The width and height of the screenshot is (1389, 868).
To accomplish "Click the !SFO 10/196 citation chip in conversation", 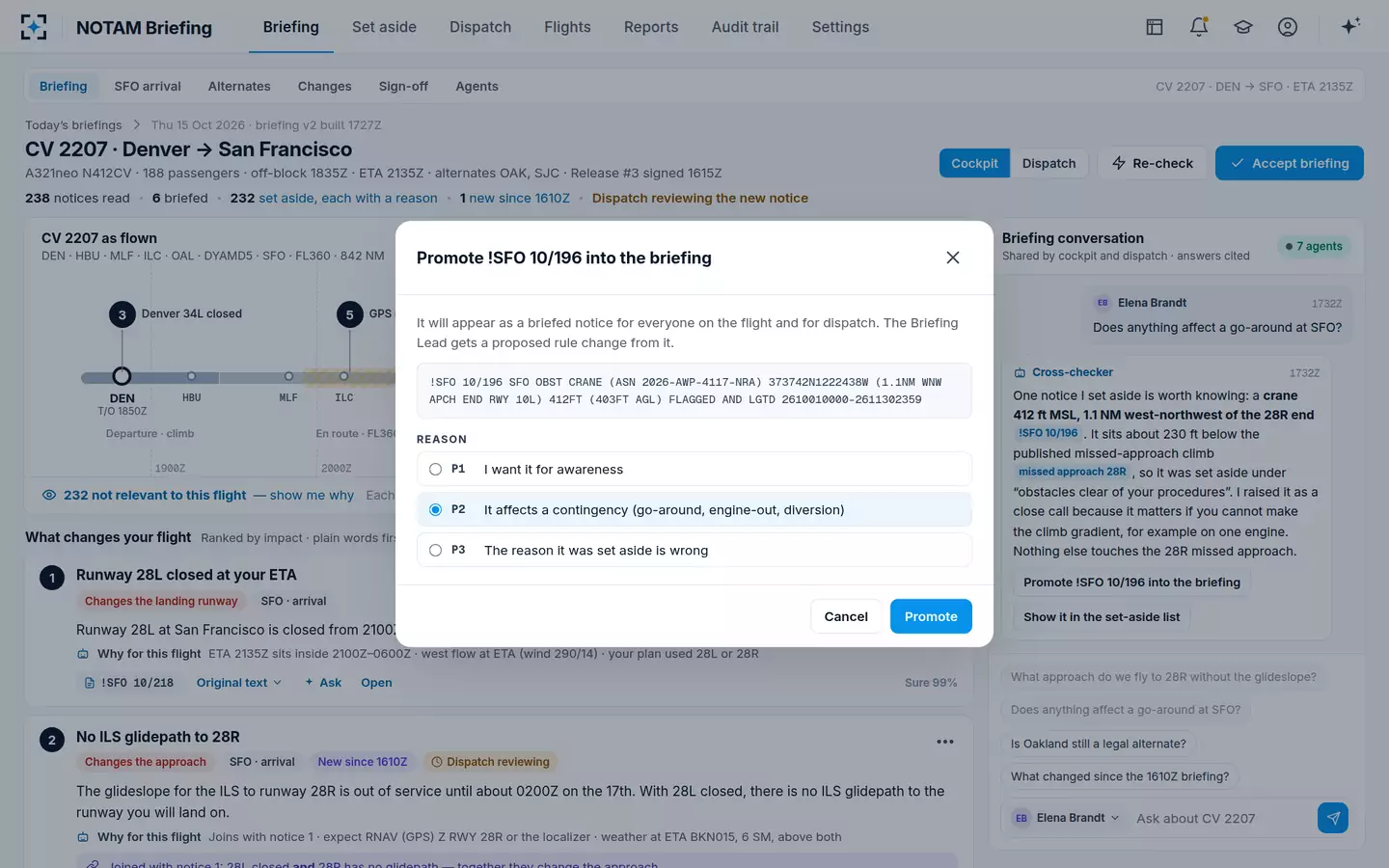I will click(x=1048, y=434).
